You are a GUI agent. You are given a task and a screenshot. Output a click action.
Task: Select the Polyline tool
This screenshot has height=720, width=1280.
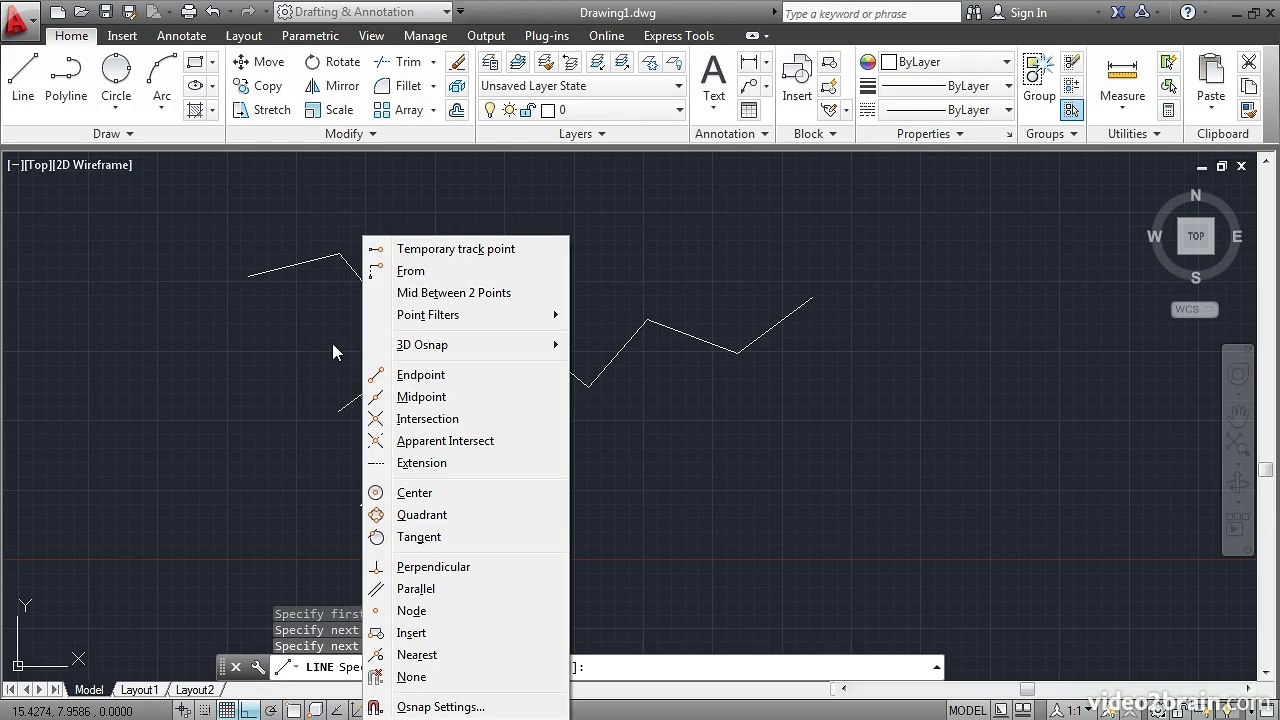click(x=66, y=78)
